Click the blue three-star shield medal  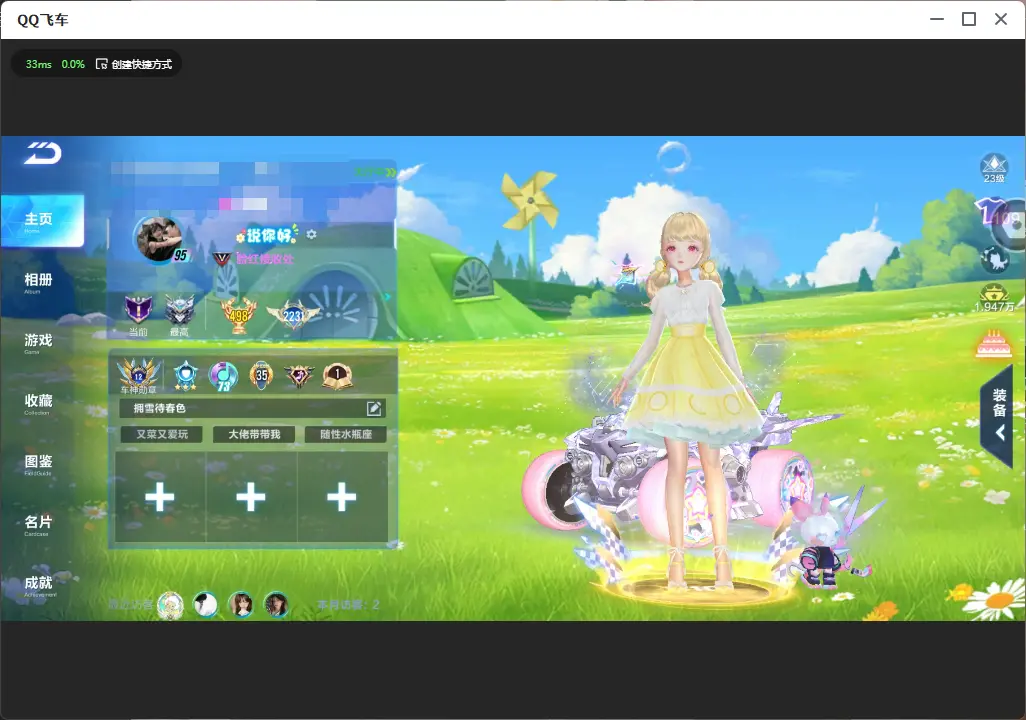186,376
